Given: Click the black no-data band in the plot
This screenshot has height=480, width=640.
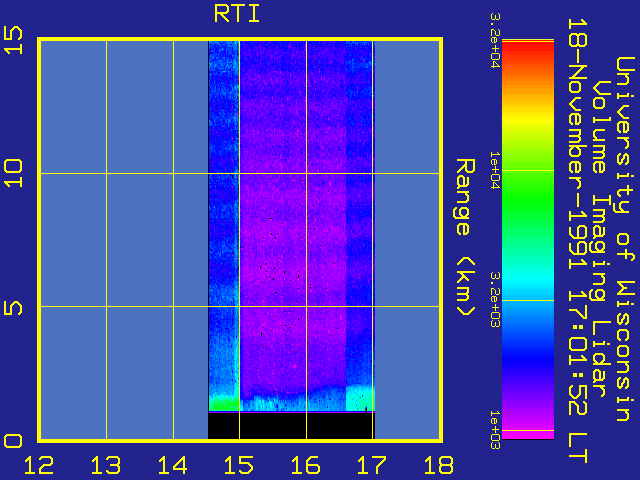Looking at the screenshot, I should pyautogui.click(x=291, y=426).
